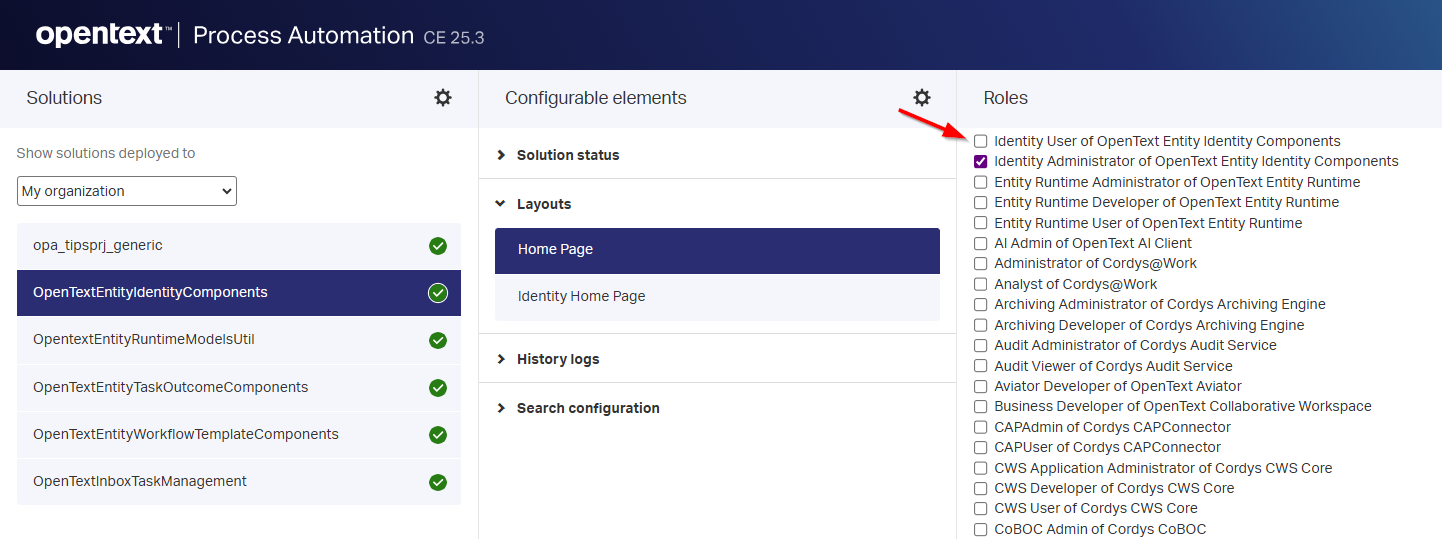Open the Solutions panel gear settings
Viewport: 1442px width, 539px height.
[x=443, y=98]
